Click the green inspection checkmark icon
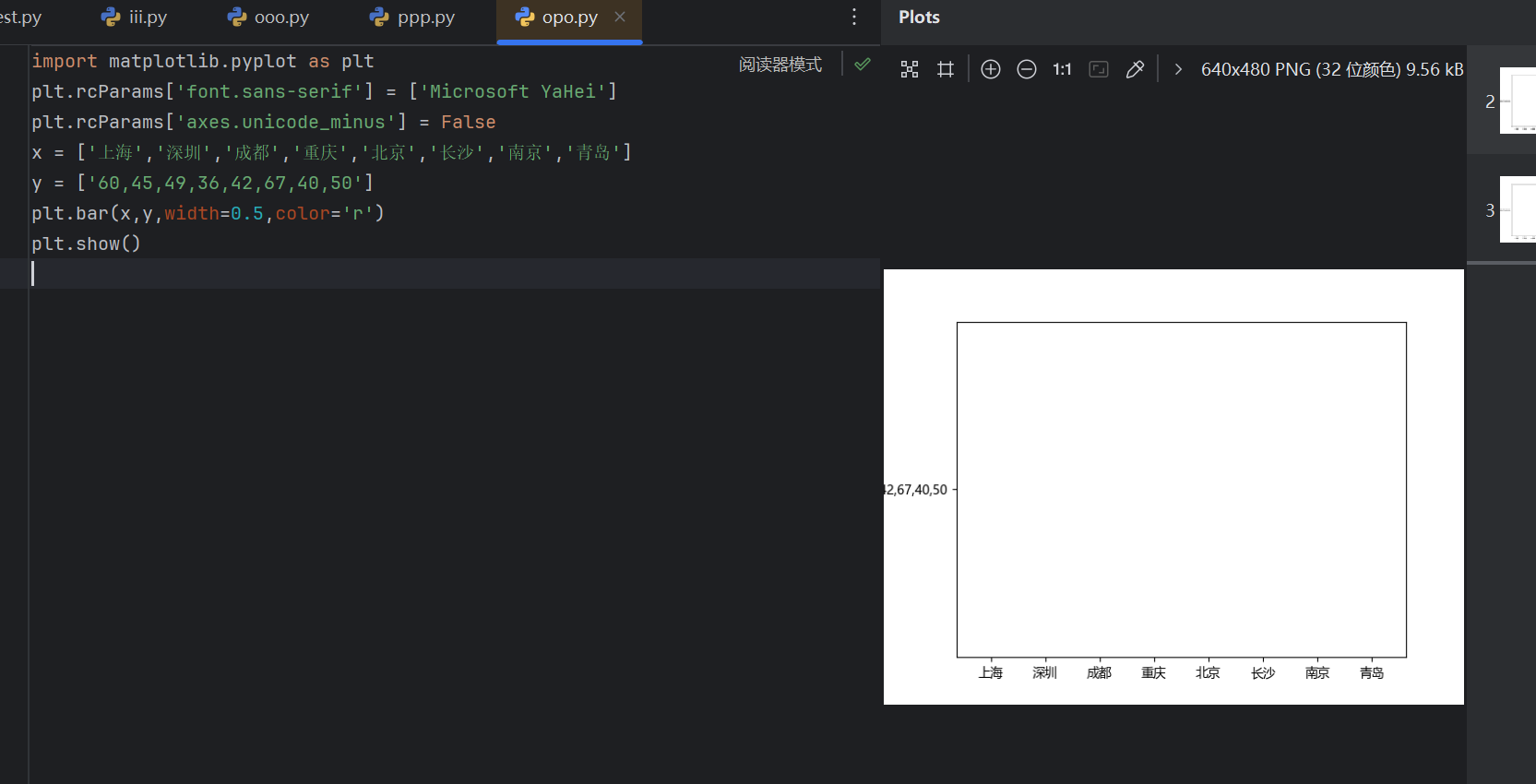 [x=863, y=65]
